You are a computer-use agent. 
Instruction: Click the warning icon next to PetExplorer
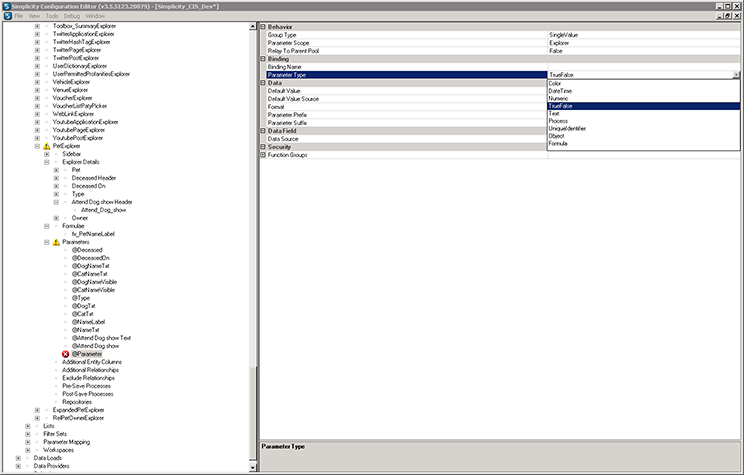coord(46,146)
